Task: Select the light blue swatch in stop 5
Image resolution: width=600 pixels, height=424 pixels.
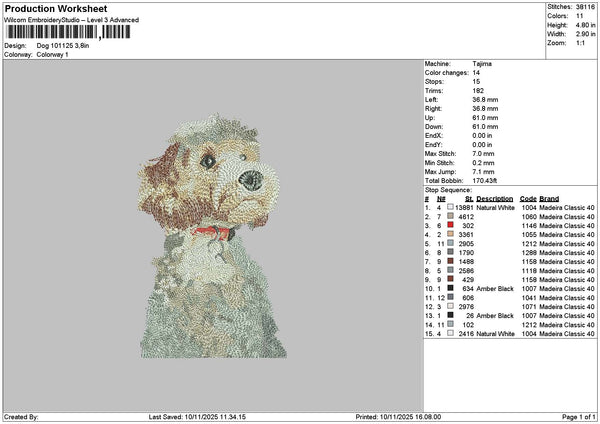Action: click(450, 243)
